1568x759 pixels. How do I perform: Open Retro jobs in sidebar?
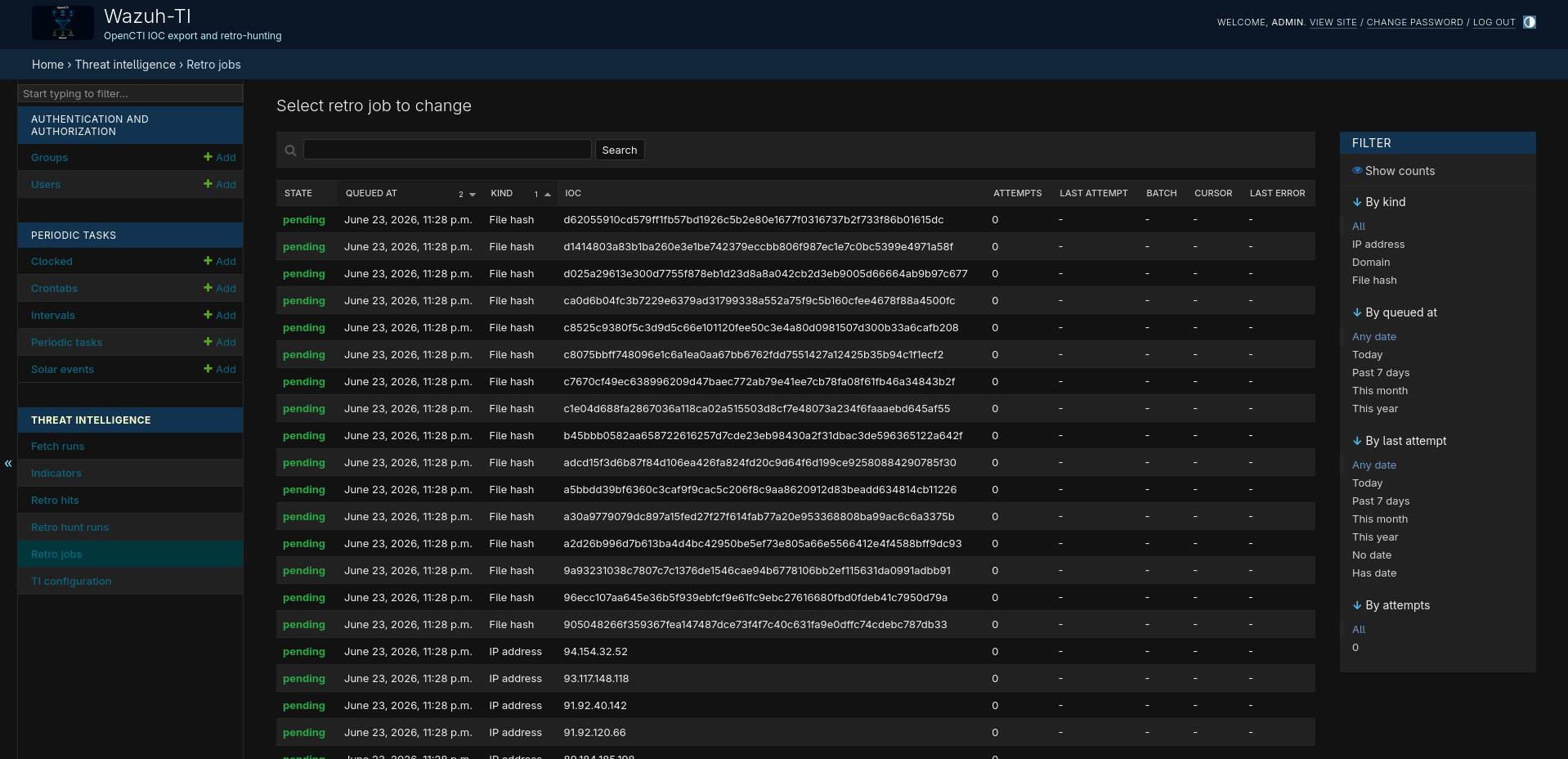pos(56,555)
